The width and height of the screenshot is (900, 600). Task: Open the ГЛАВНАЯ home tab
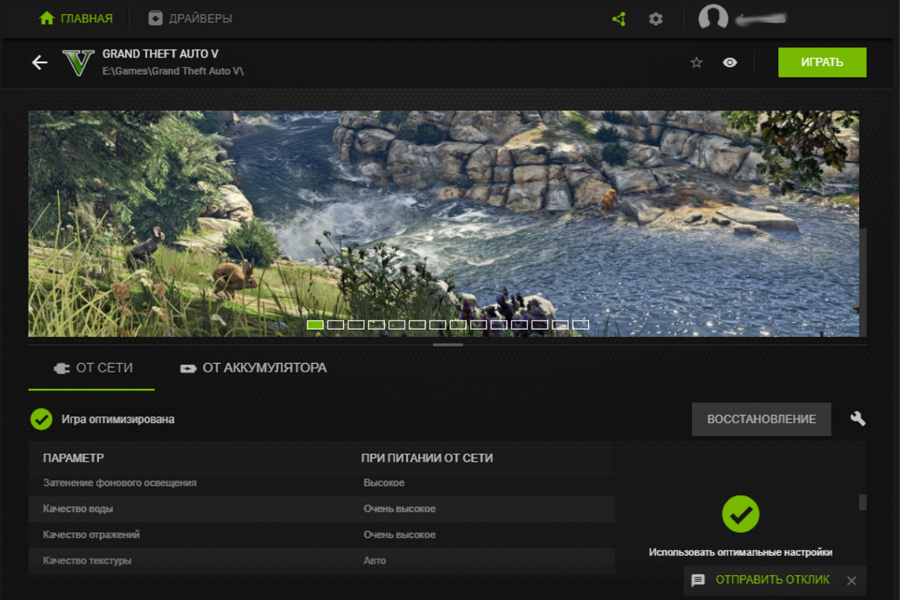[x=76, y=18]
